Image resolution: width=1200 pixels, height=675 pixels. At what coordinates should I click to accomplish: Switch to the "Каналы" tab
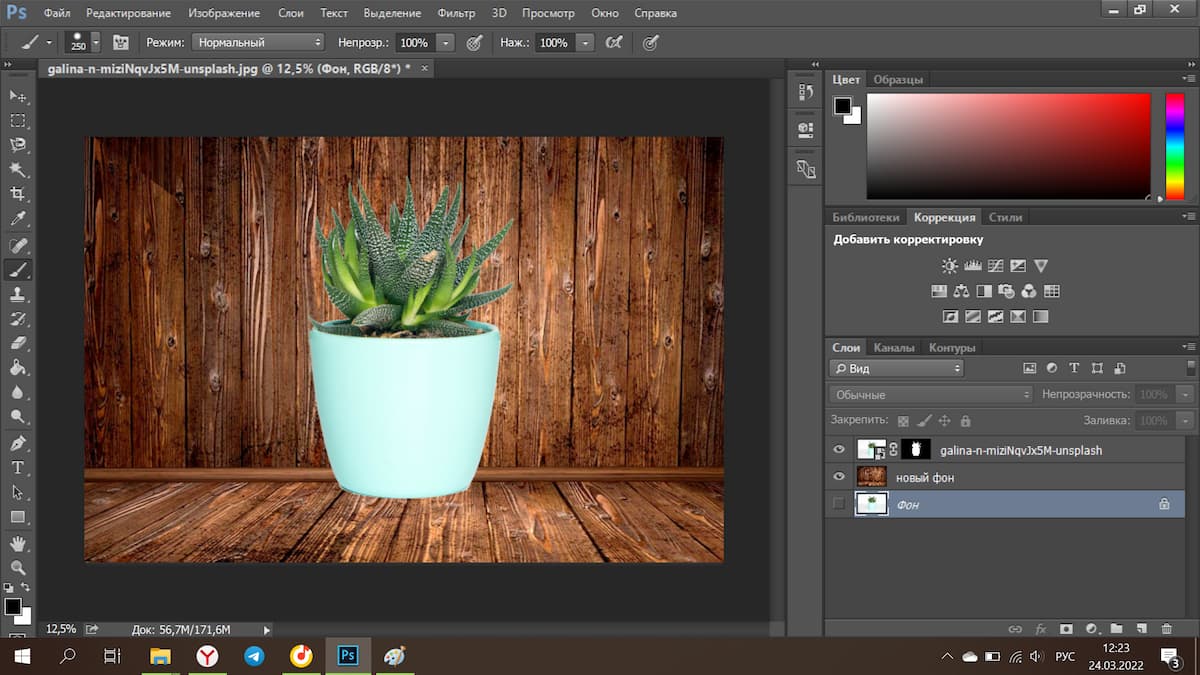pos(893,347)
